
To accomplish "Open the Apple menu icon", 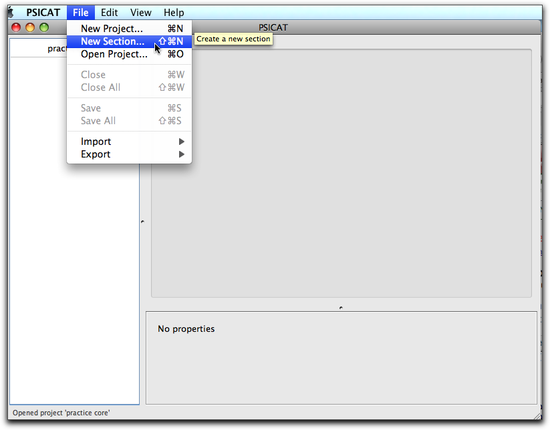I will pyautogui.click(x=11, y=13).
